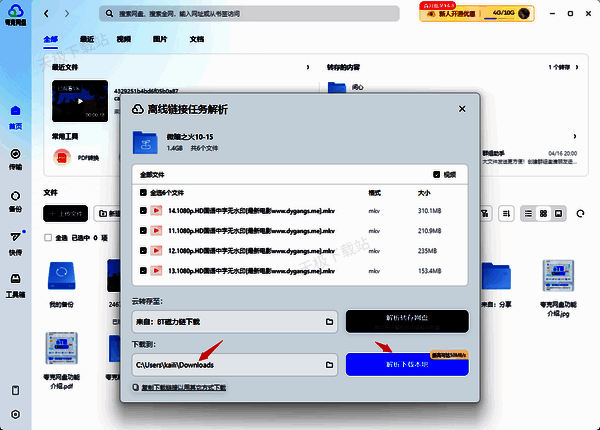Click folder icon in the 下载到 path field
This screenshot has height=430, width=600.
point(328,365)
